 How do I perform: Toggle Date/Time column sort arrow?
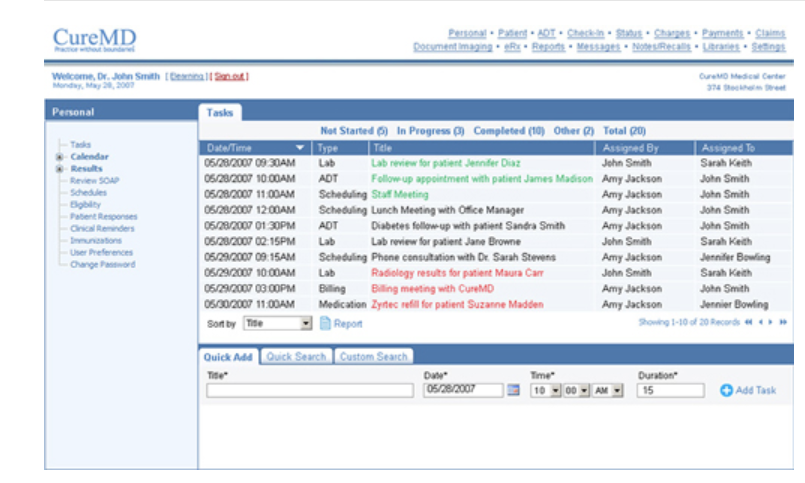click(300, 148)
